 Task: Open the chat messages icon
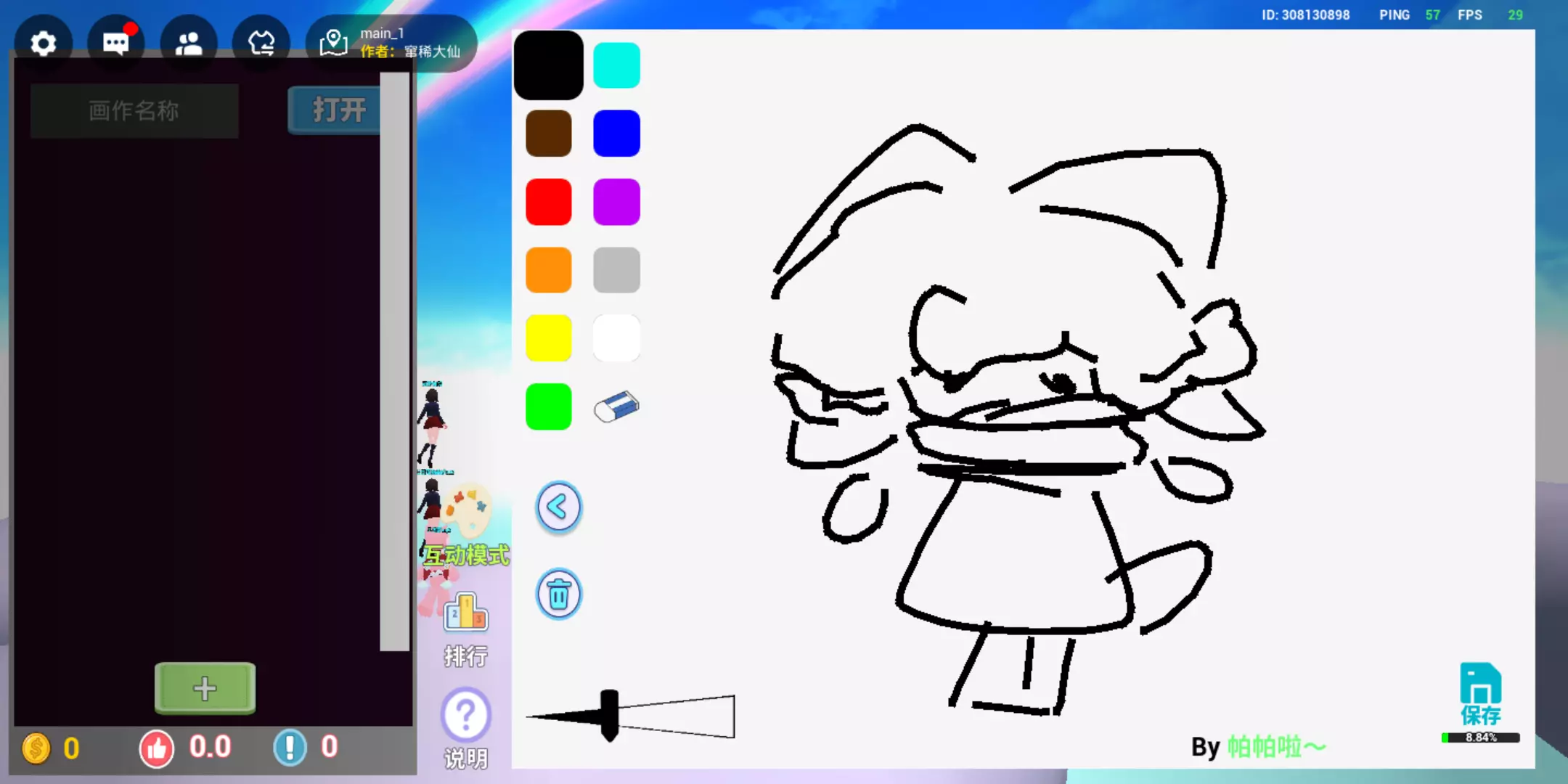[x=115, y=44]
